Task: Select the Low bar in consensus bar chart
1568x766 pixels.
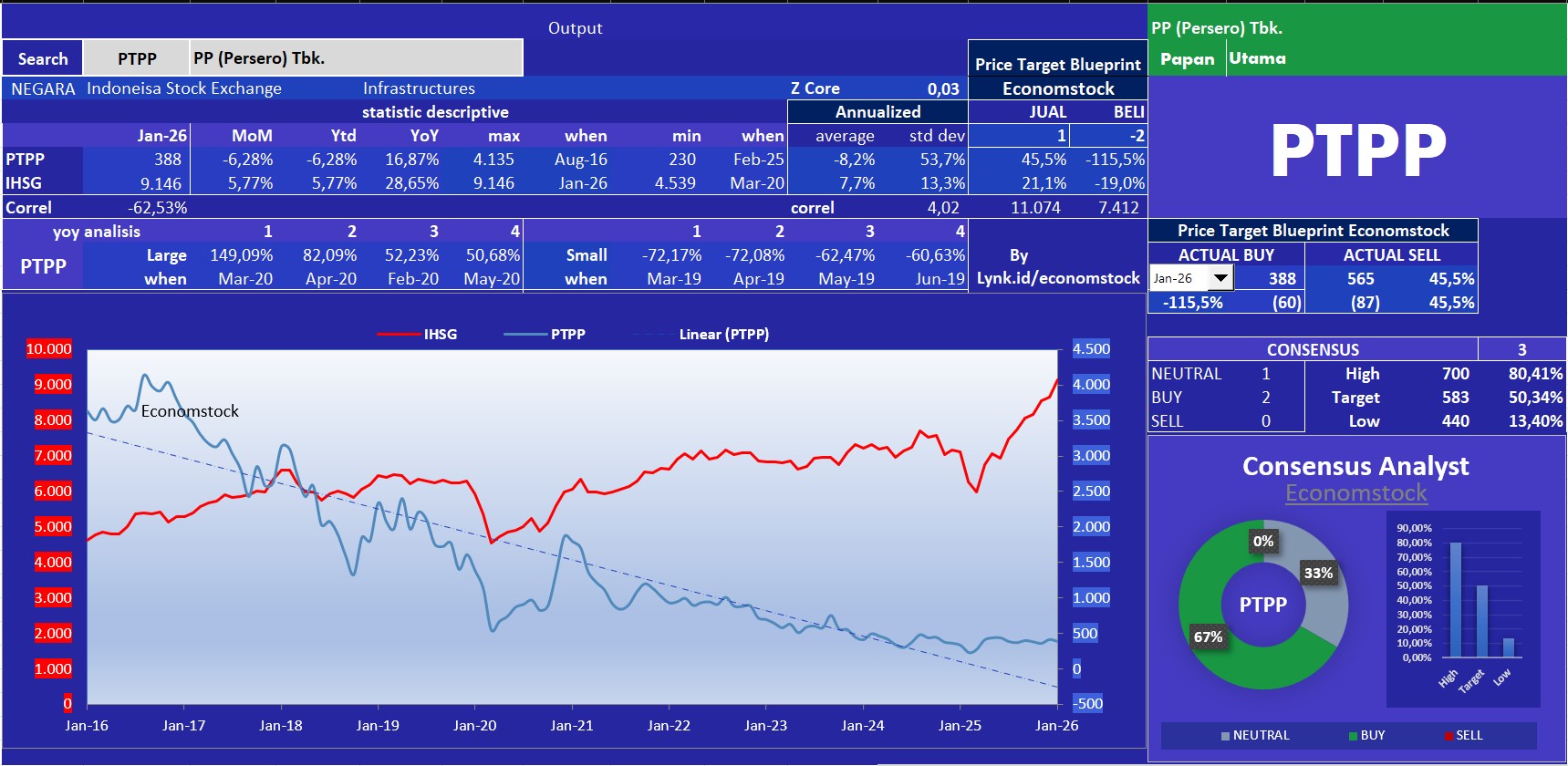Action: click(x=1508, y=647)
